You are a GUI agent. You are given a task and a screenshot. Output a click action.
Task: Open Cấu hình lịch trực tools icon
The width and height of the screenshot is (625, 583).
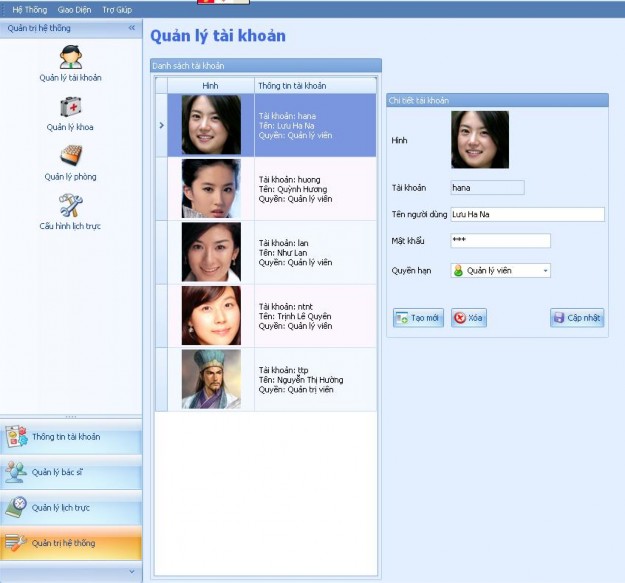[71, 207]
